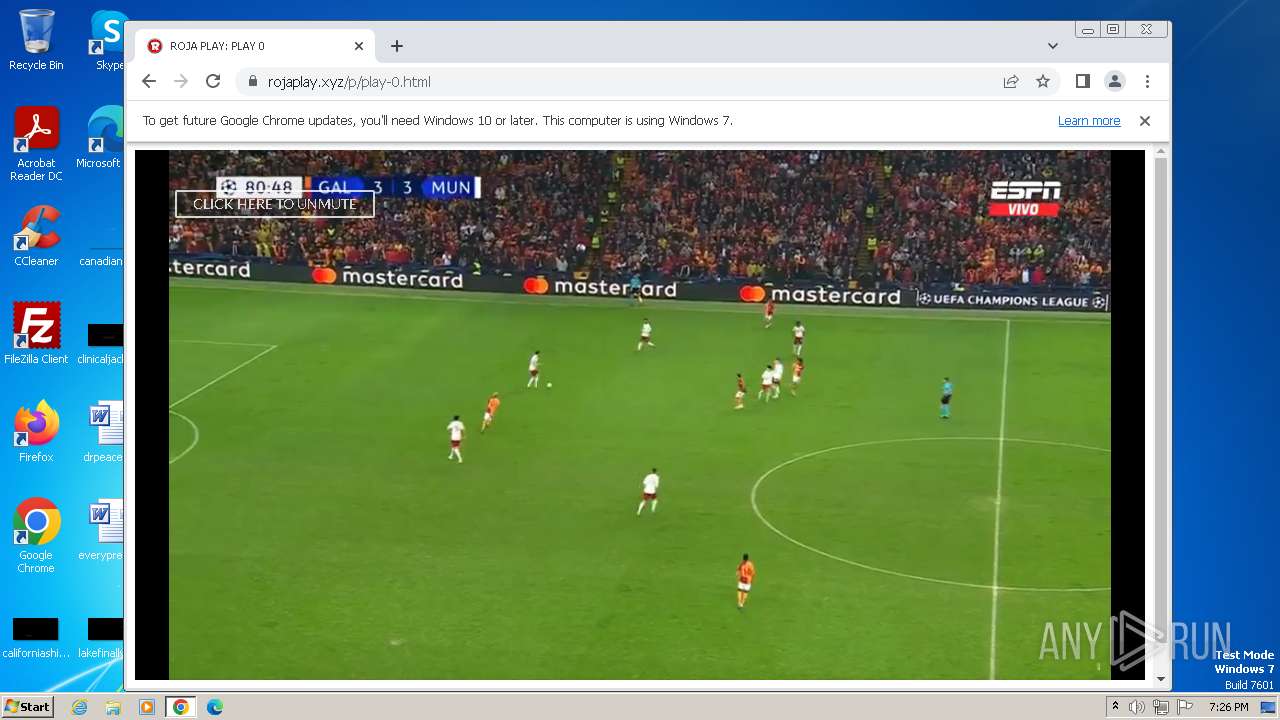Expand the tab search dropdown
The width and height of the screenshot is (1280, 720).
[1053, 46]
